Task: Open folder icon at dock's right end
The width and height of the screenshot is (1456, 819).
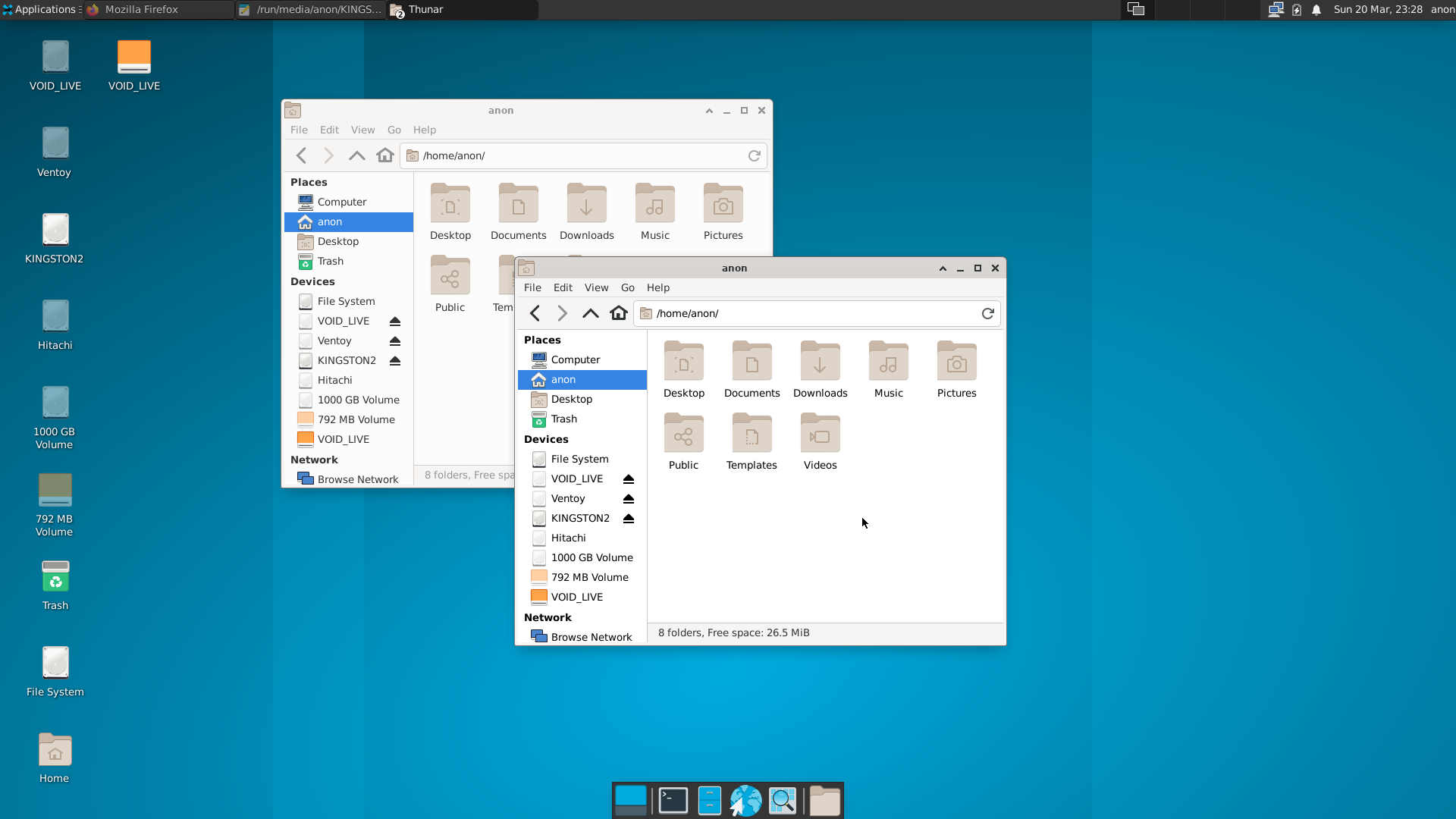Action: 824,800
